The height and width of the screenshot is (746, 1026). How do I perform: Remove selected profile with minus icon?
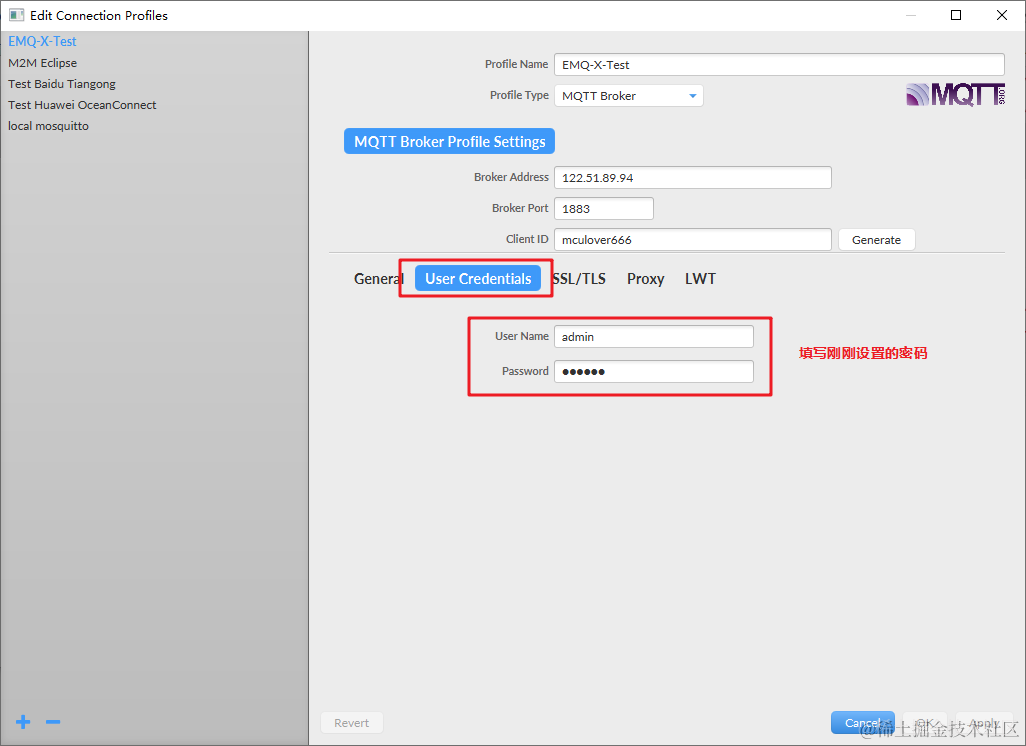pos(53,722)
